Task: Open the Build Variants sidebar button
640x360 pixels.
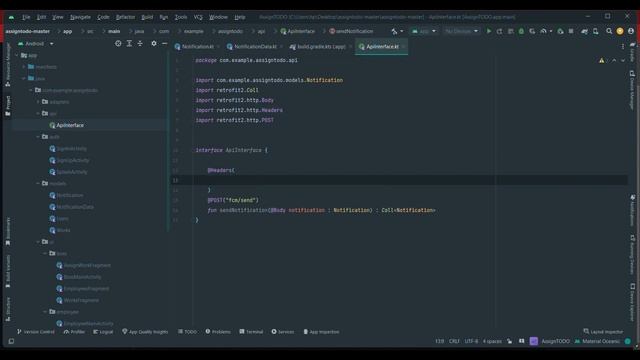Action: point(8,271)
